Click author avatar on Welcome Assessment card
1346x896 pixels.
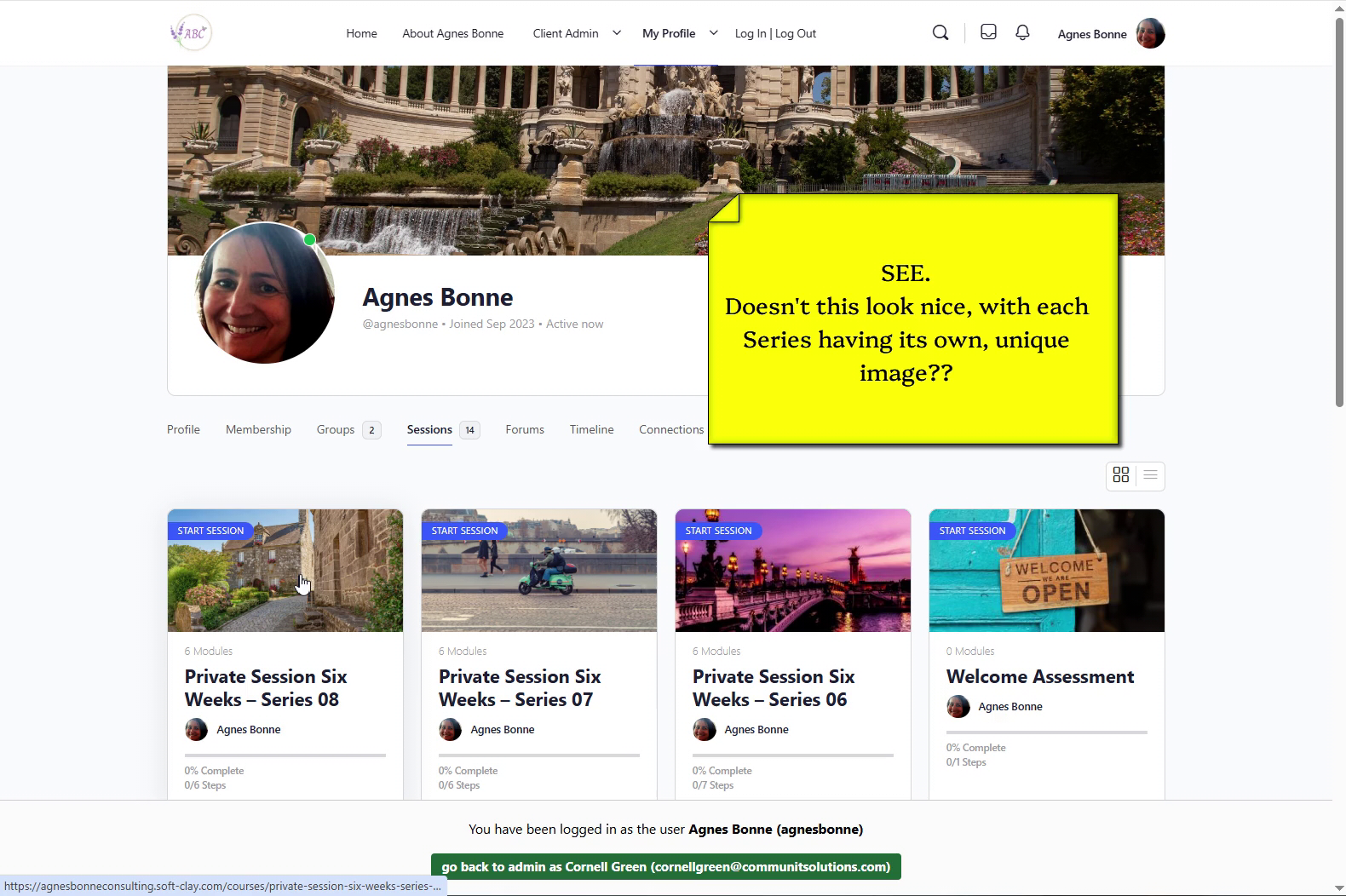click(958, 707)
